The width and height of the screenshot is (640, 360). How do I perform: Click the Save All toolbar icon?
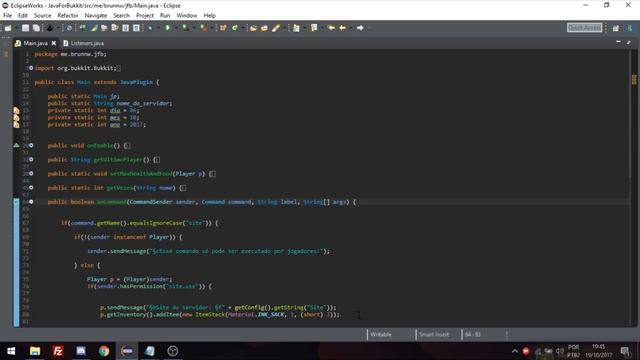pos(36,28)
